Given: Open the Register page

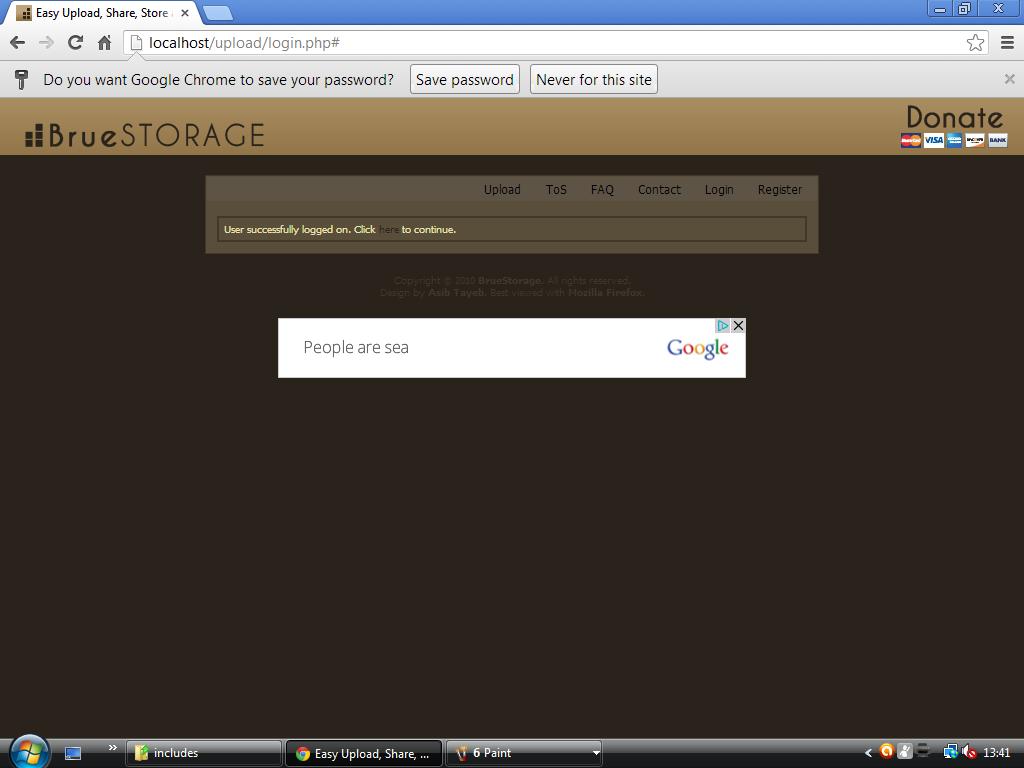Looking at the screenshot, I should coord(780,189).
